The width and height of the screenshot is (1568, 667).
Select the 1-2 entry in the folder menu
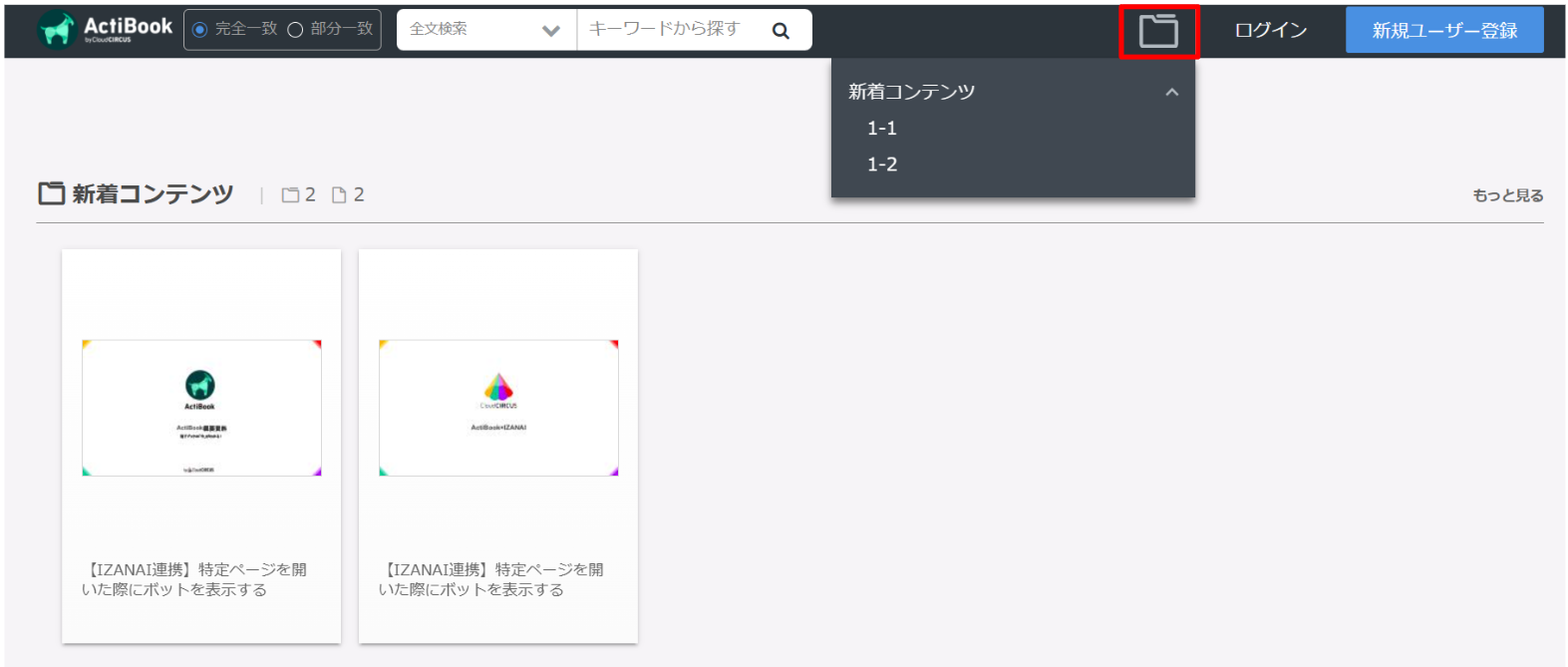tap(882, 165)
